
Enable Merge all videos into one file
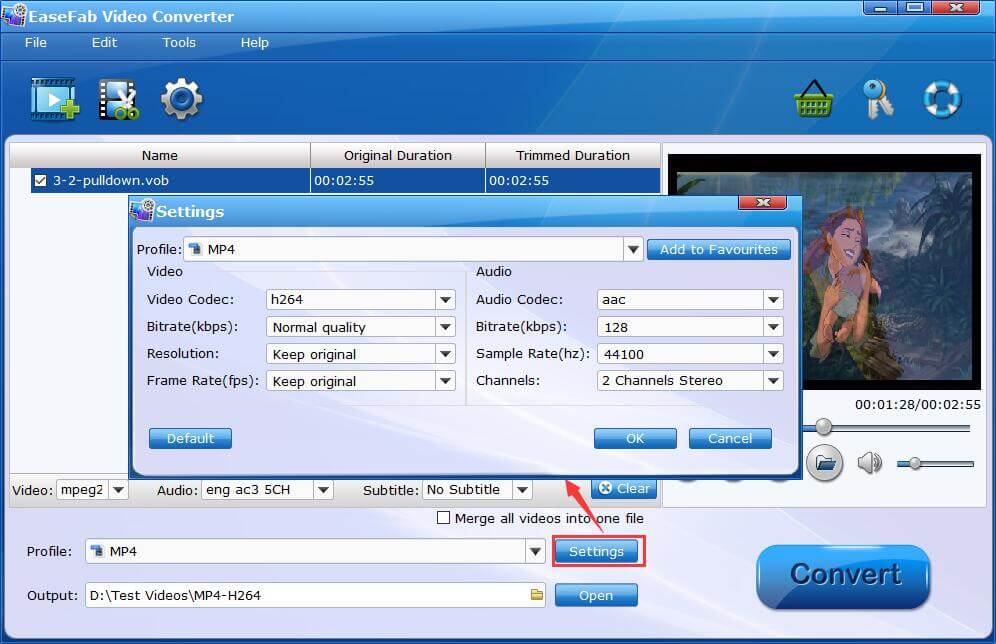[x=442, y=518]
